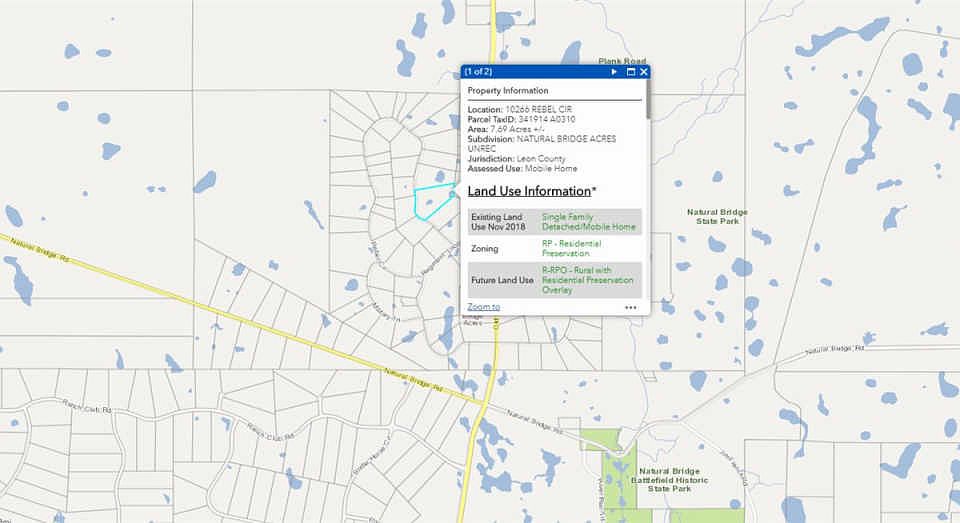
Task: Maximize the property information popup
Action: tap(631, 72)
